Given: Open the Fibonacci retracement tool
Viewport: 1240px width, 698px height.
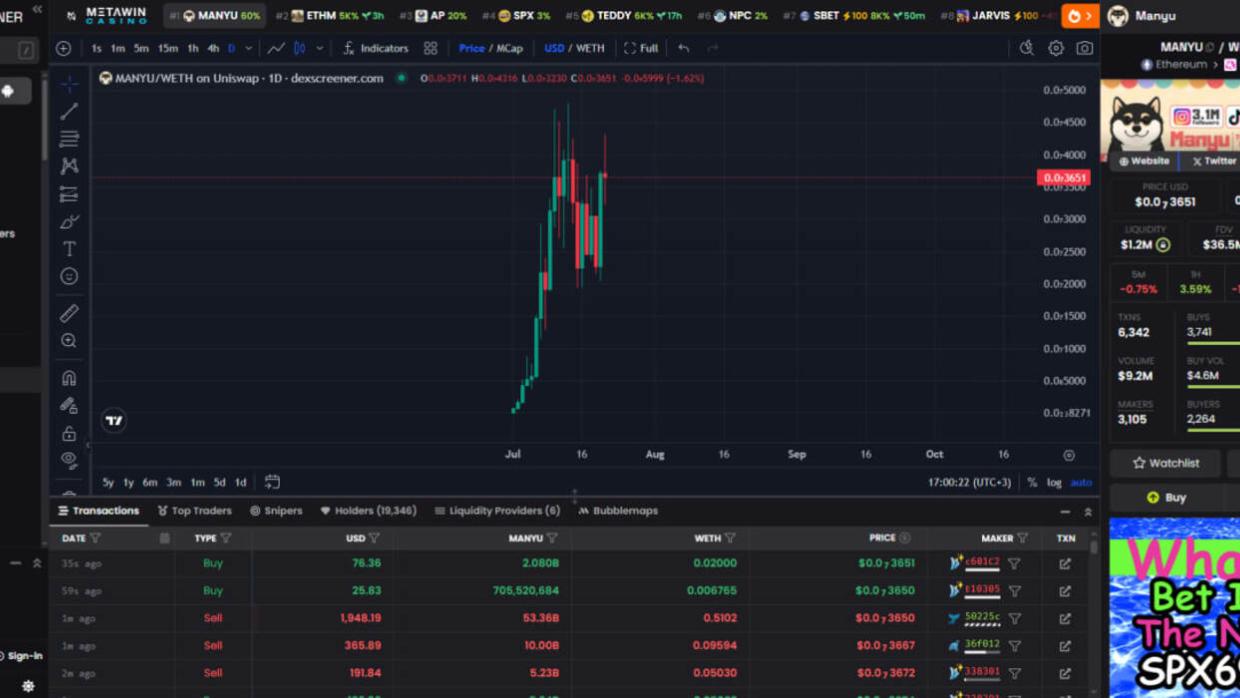Looking at the screenshot, I should point(69,139).
